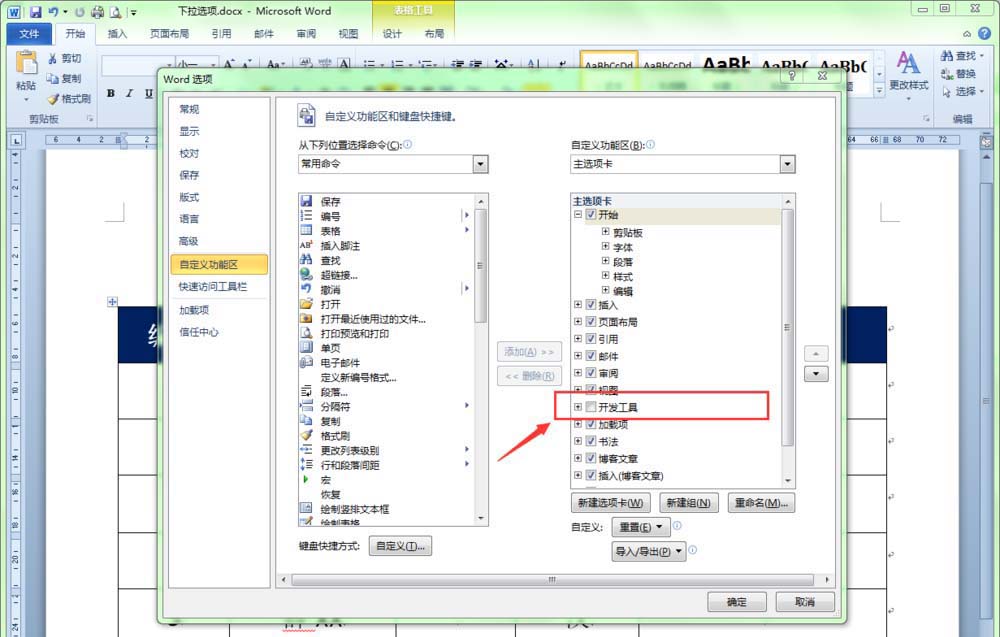The image size is (1000, 637).
Task: Expand the 开发工具 tree node
Action: pos(578,407)
